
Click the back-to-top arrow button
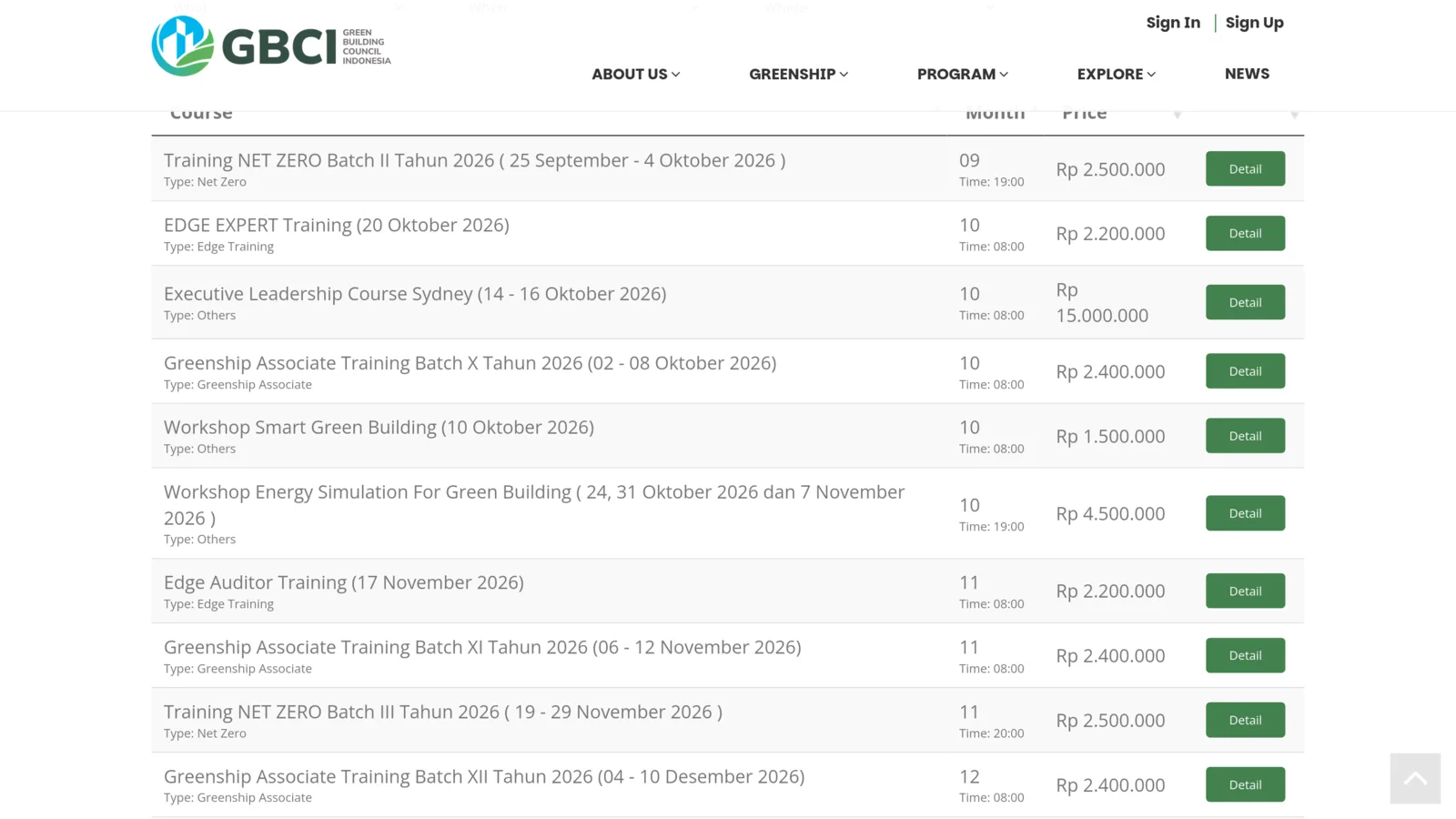pos(1415,778)
